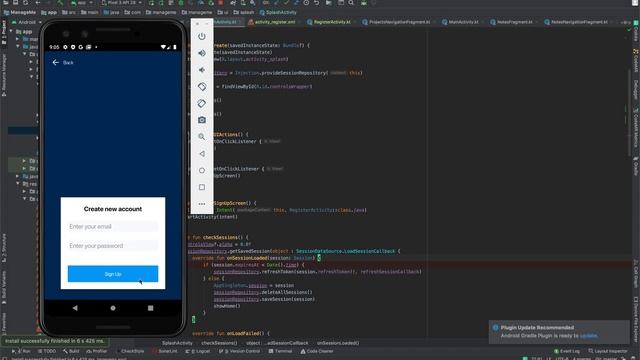Show hidden editor tabs dropdown
The image size is (640, 360).
(625, 22)
